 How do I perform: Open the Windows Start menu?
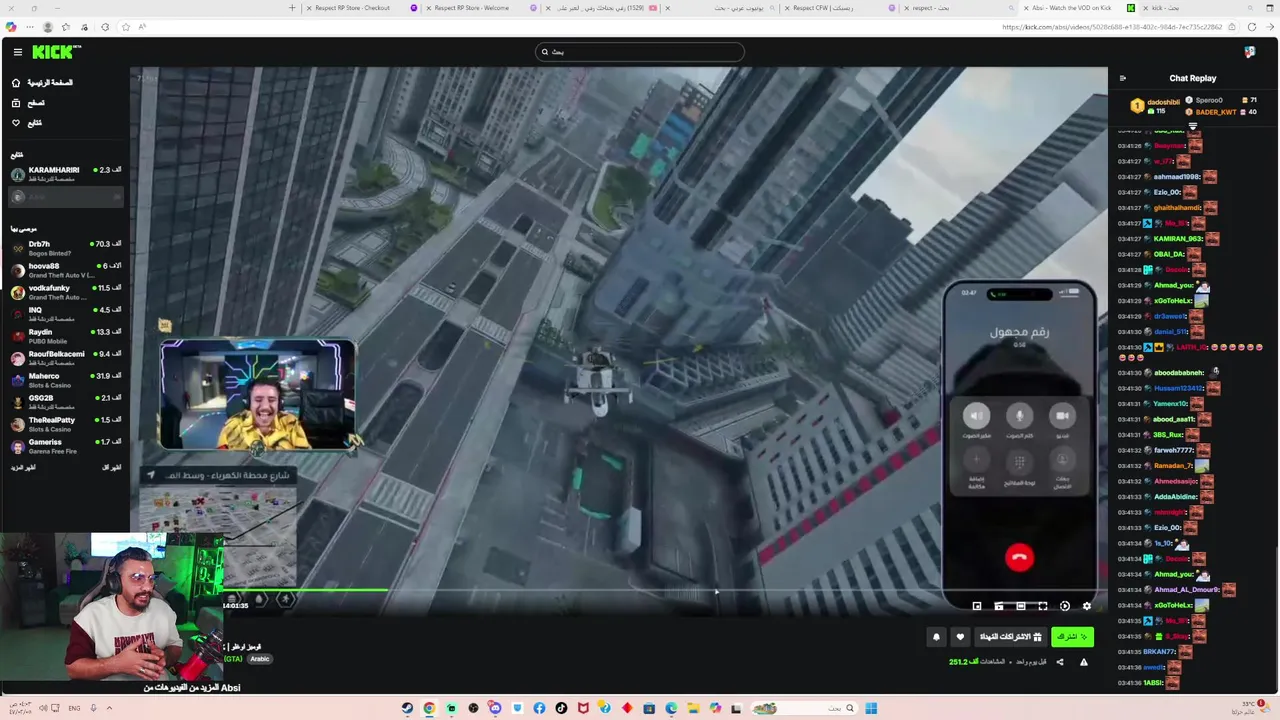871,708
